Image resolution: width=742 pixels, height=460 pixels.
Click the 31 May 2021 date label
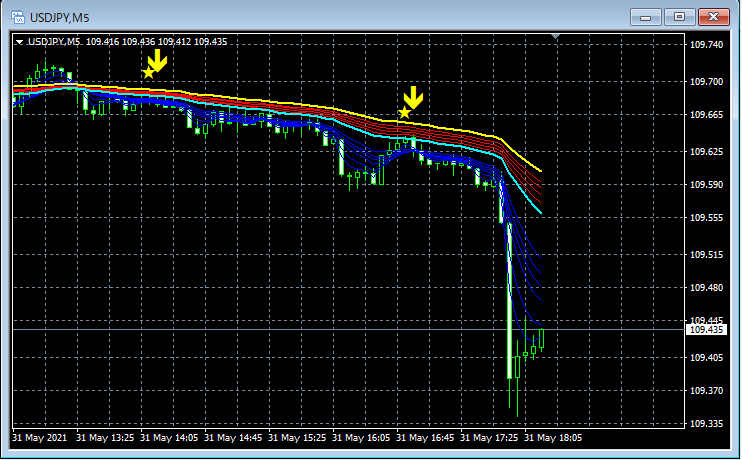pos(40,438)
